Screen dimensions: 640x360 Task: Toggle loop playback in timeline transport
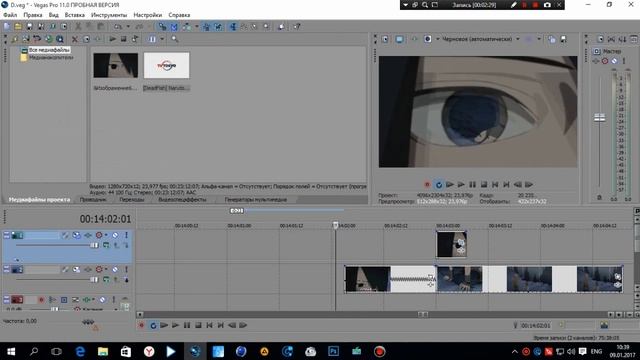(153, 325)
